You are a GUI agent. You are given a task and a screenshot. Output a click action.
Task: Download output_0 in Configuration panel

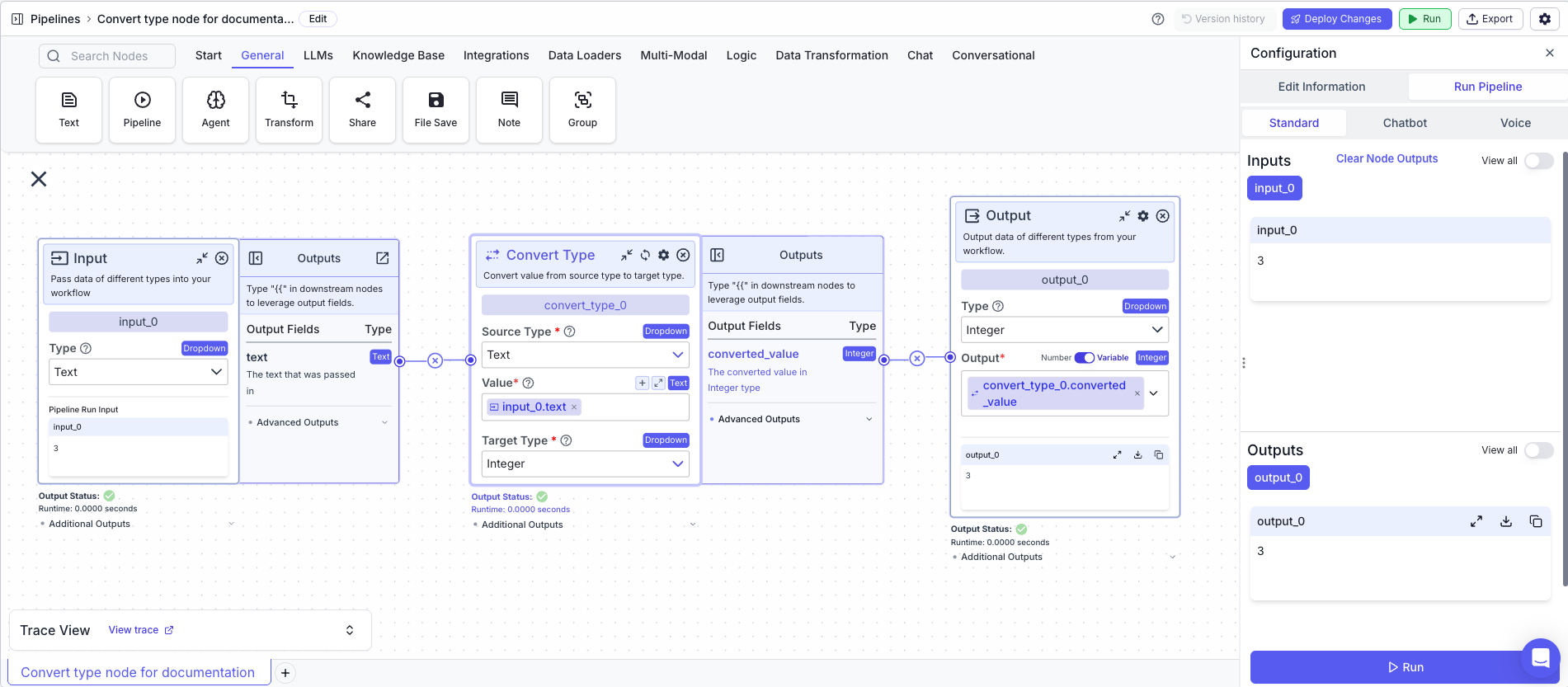pos(1506,521)
